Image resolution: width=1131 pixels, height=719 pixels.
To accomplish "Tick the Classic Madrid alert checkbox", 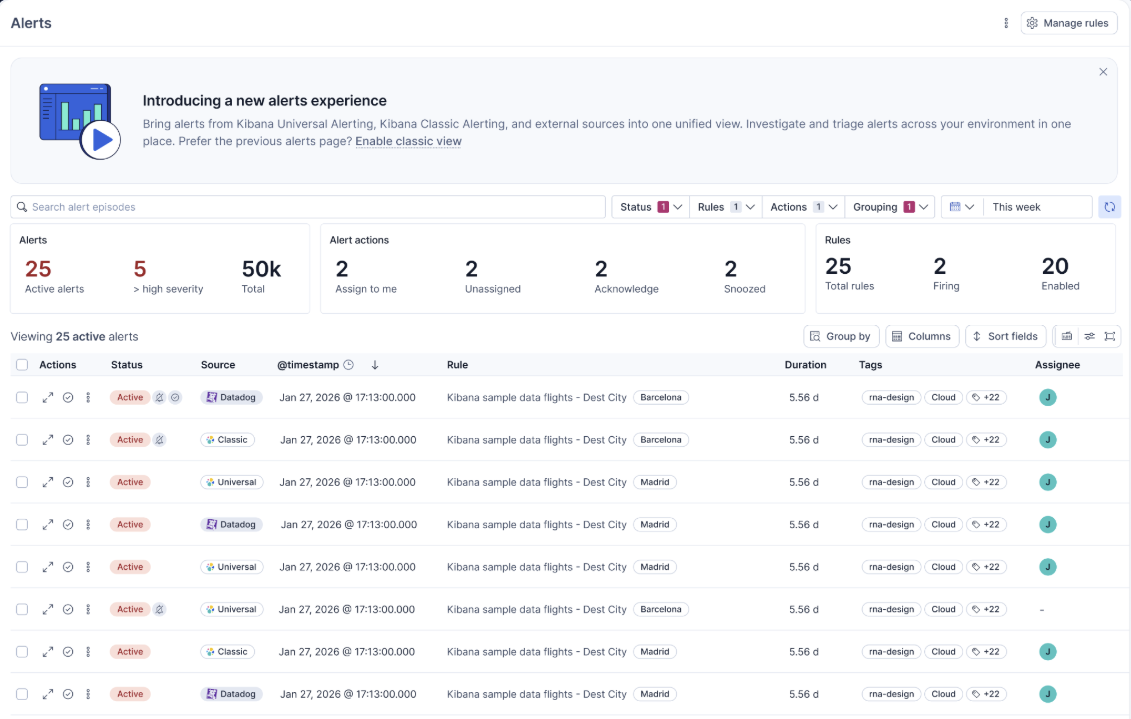I will [x=22, y=652].
